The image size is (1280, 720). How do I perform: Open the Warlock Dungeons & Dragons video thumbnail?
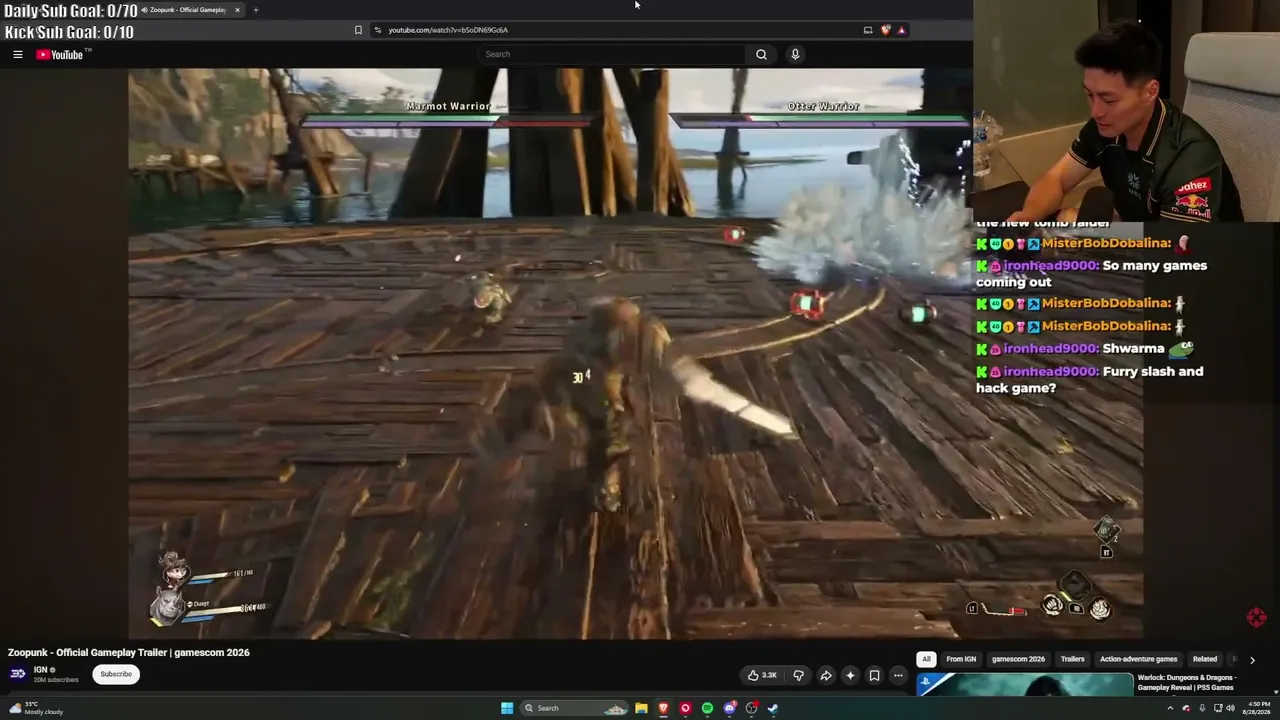click(1025, 685)
